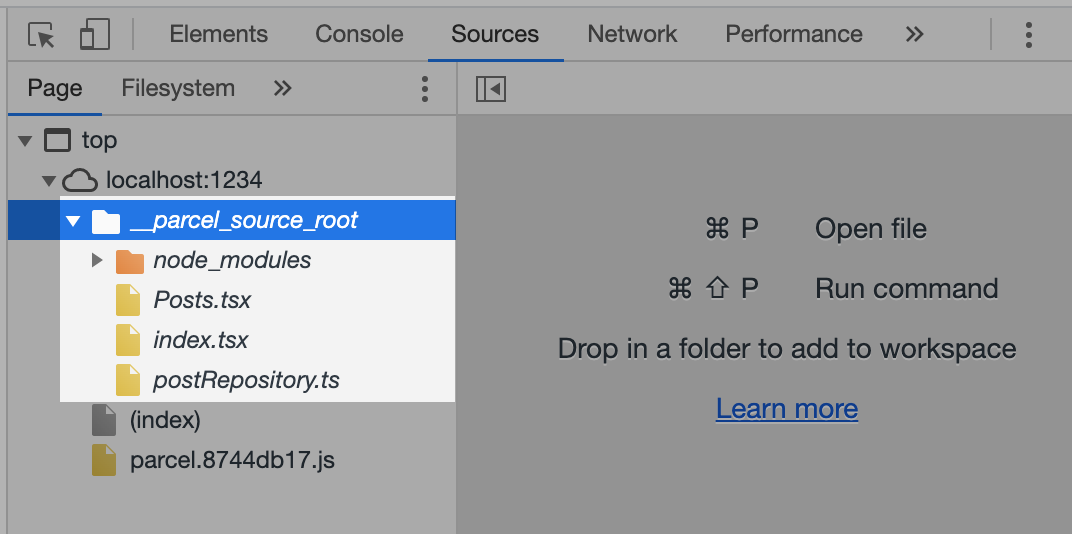Open the Filesystem navigator tab
Image resolution: width=1072 pixels, height=534 pixels.
click(x=178, y=88)
